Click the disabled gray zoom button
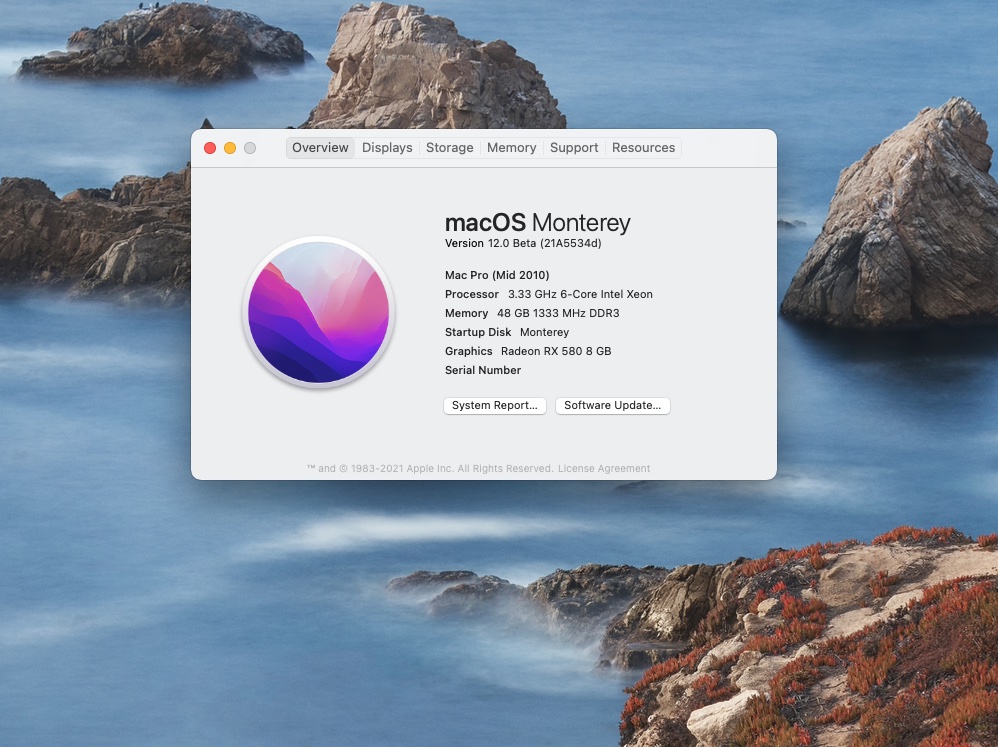 (x=250, y=148)
